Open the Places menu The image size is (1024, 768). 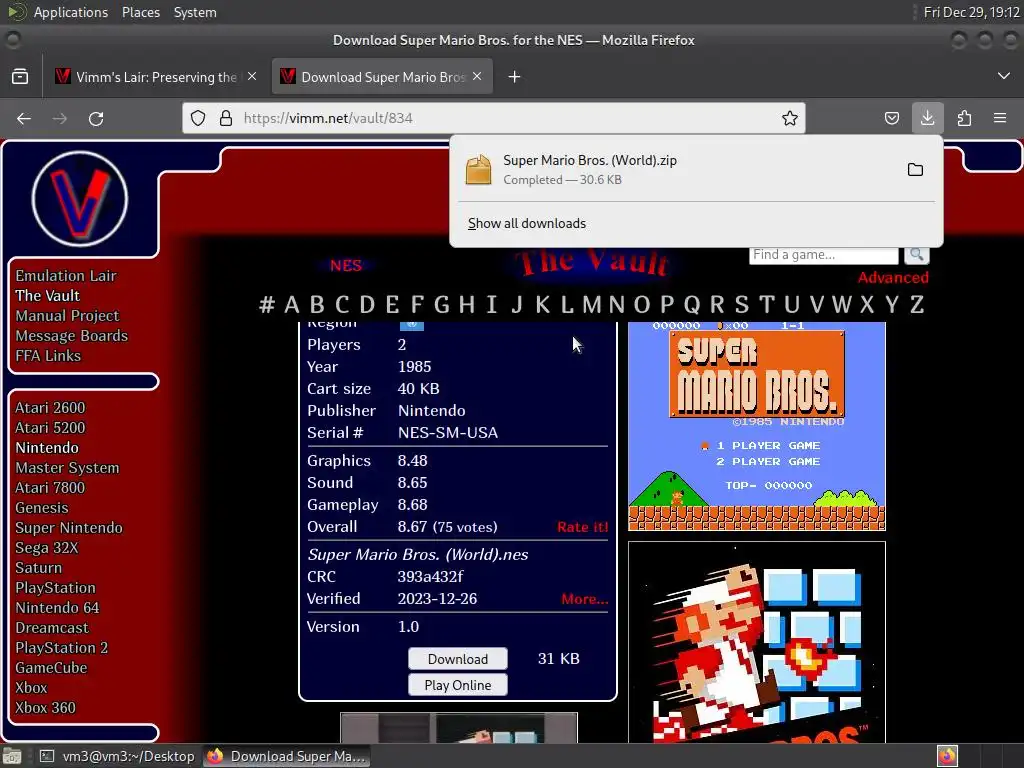(141, 12)
